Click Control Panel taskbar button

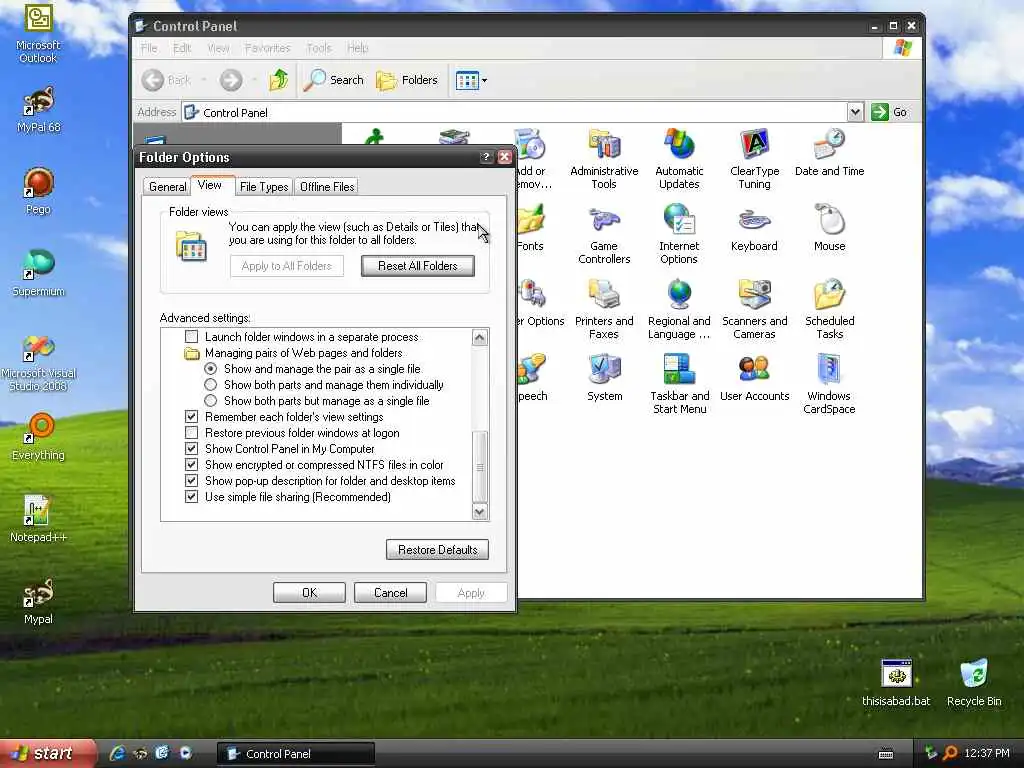(x=296, y=754)
